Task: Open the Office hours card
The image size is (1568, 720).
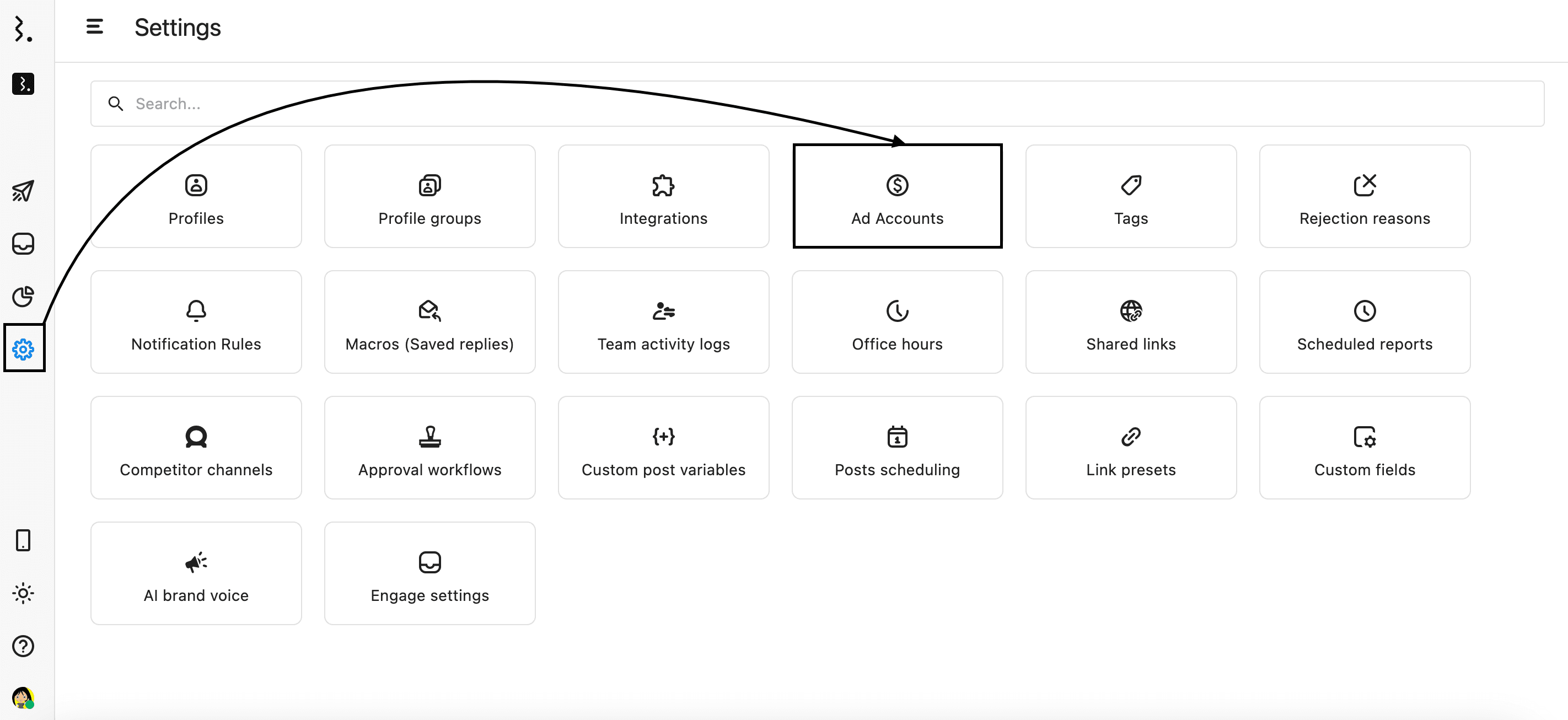Action: [897, 323]
